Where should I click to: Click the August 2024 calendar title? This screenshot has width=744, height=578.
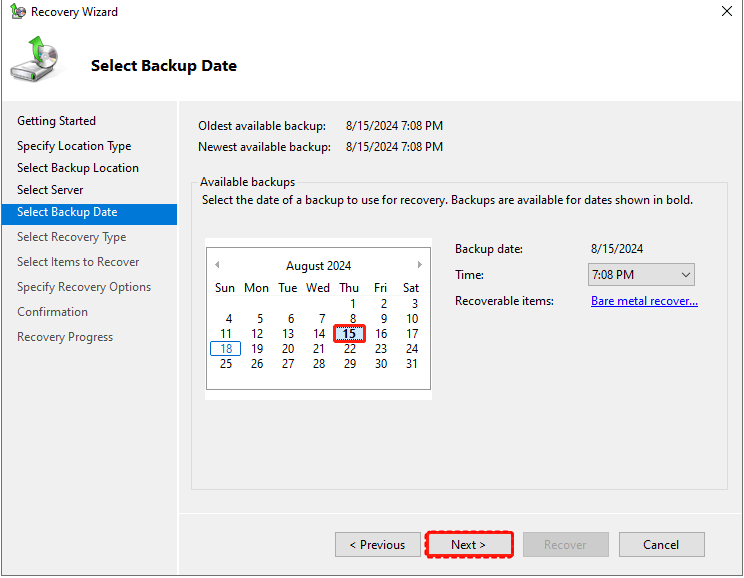coord(318,266)
